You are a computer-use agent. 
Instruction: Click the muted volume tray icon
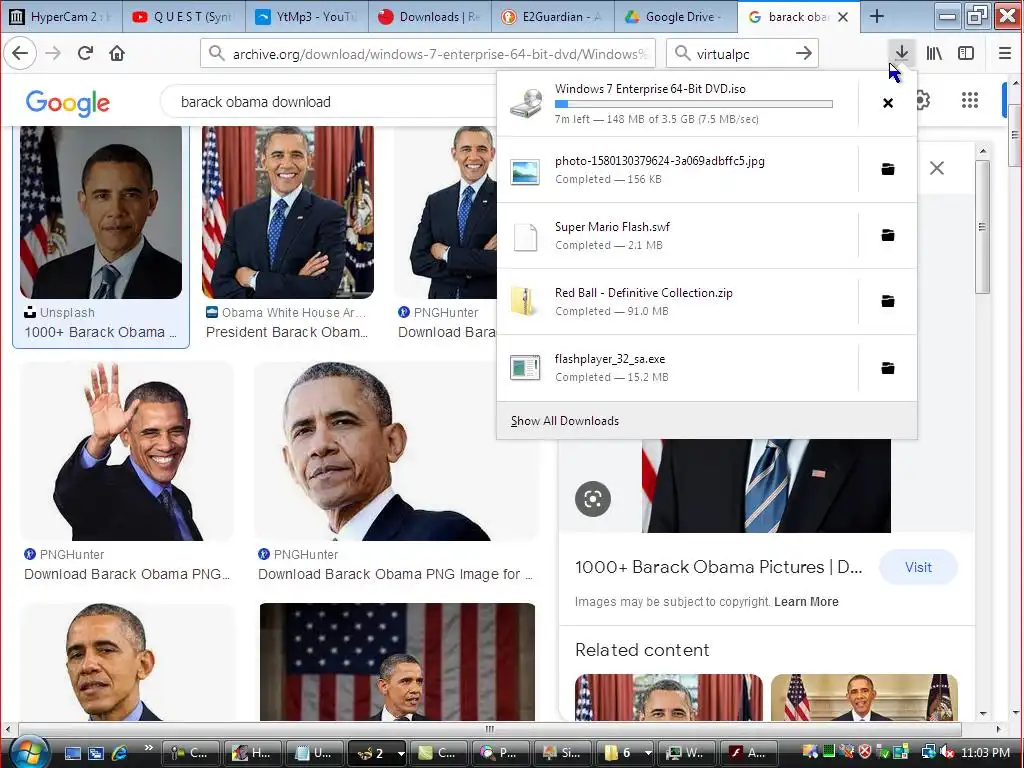(947, 753)
